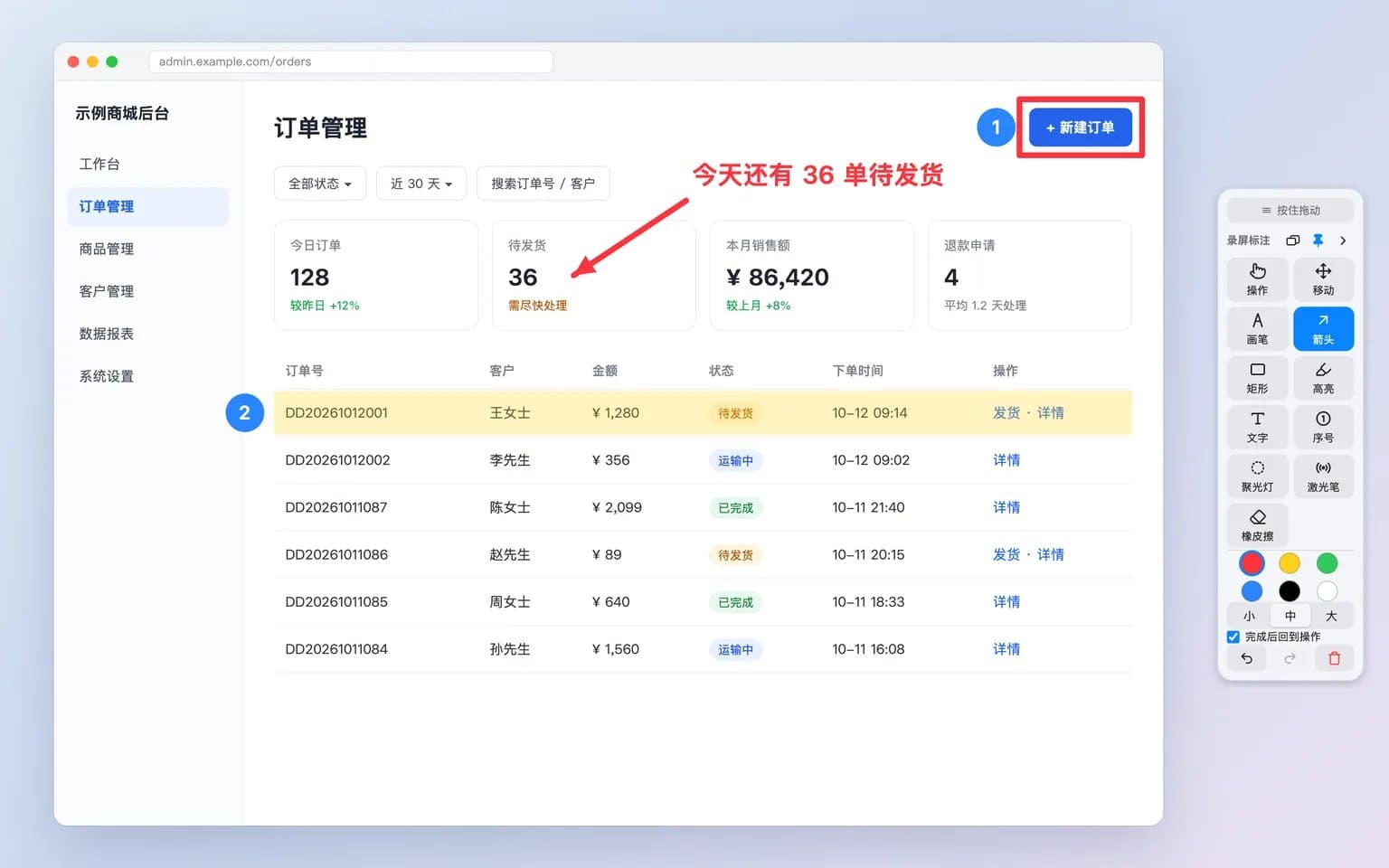The width and height of the screenshot is (1389, 868).
Task: Click 发货 for order DD20261012001
Action: (1006, 413)
